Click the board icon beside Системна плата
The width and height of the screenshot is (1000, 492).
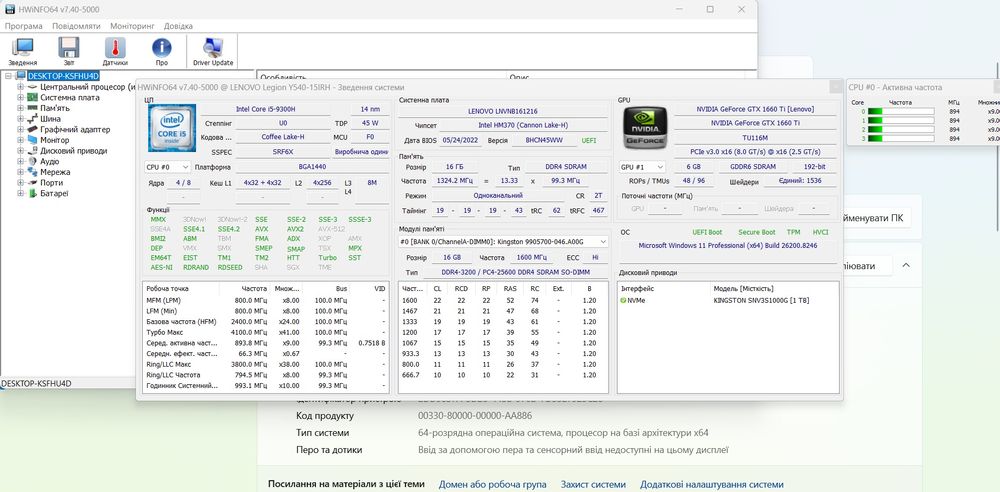point(32,98)
